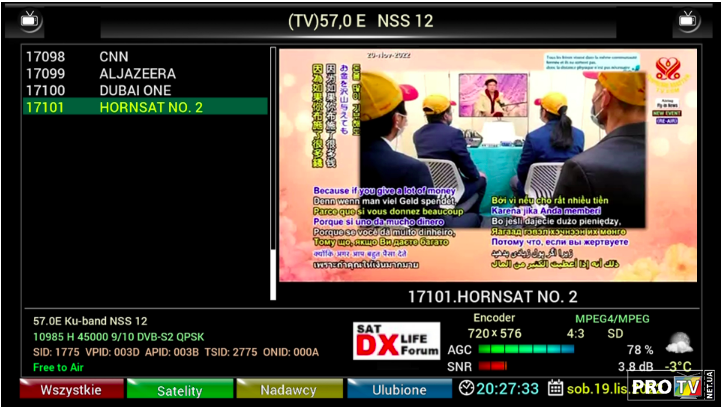This screenshot has width=725, height=411.
Task: Click the channel list scrollbar
Action: click(273, 175)
